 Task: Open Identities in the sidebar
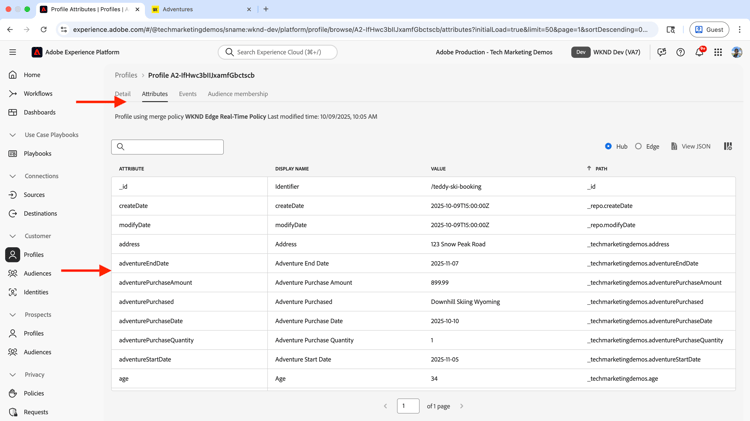(x=36, y=292)
